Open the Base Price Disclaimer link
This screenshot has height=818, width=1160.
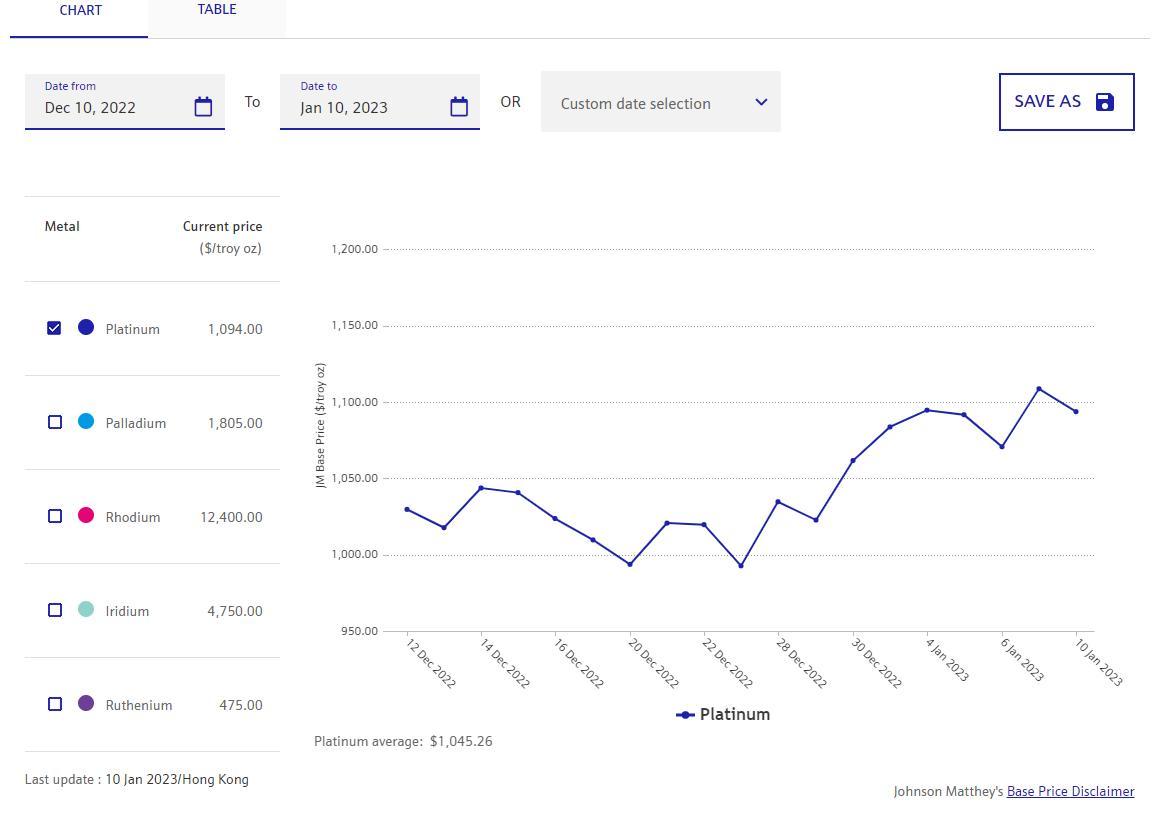[1070, 791]
